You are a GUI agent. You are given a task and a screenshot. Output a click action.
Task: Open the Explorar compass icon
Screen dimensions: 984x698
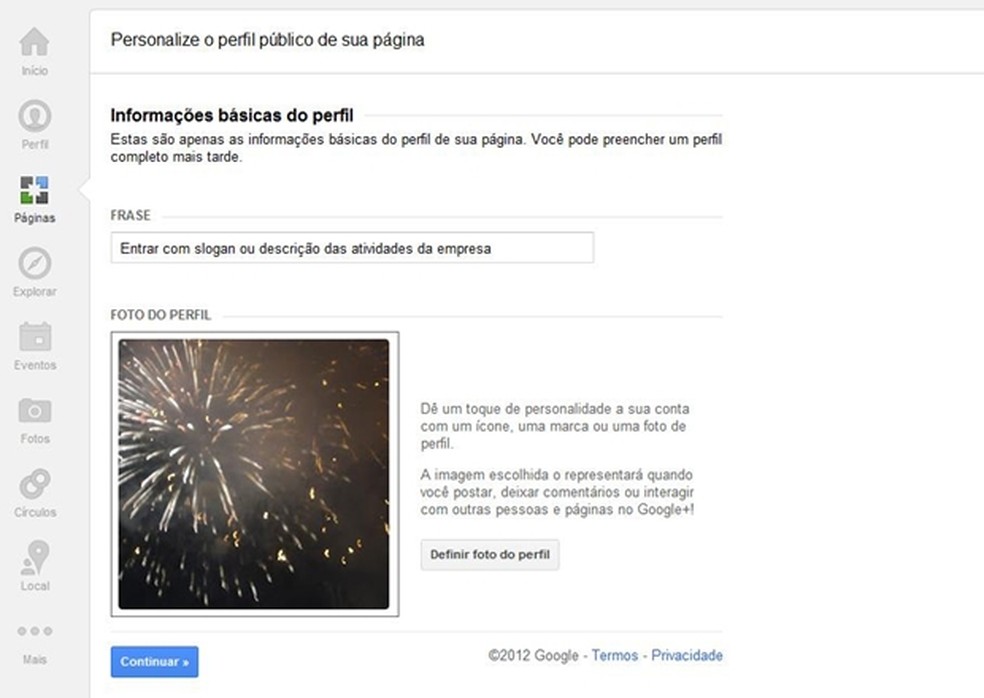point(35,263)
